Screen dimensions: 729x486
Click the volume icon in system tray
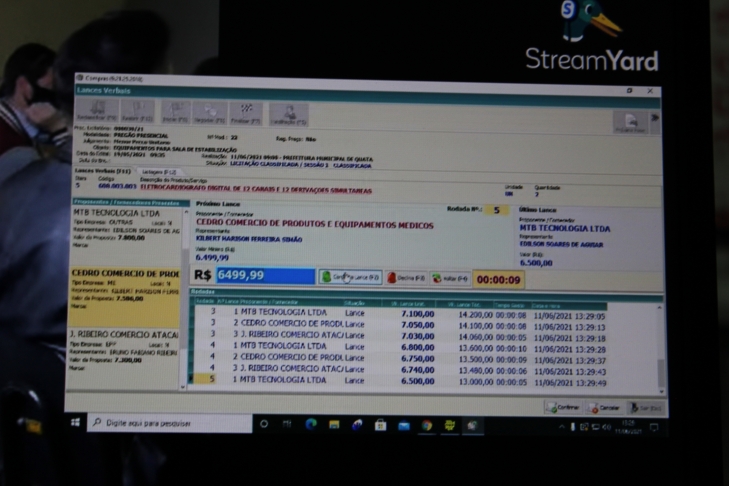pos(607,427)
